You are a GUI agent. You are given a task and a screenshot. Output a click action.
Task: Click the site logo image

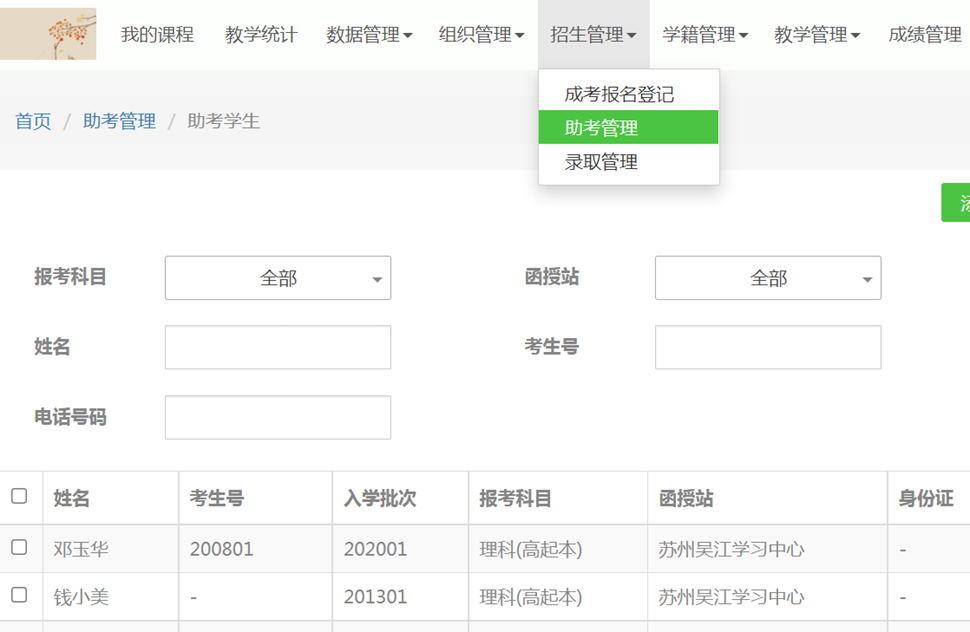[48, 33]
